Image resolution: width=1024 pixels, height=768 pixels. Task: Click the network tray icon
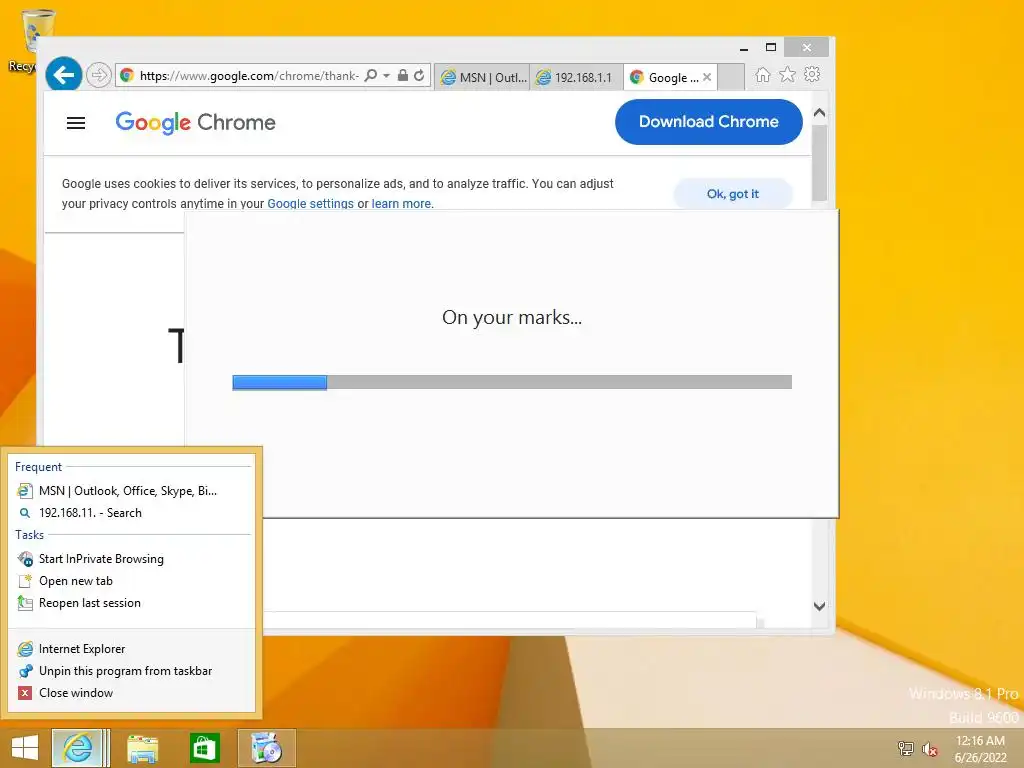(905, 749)
